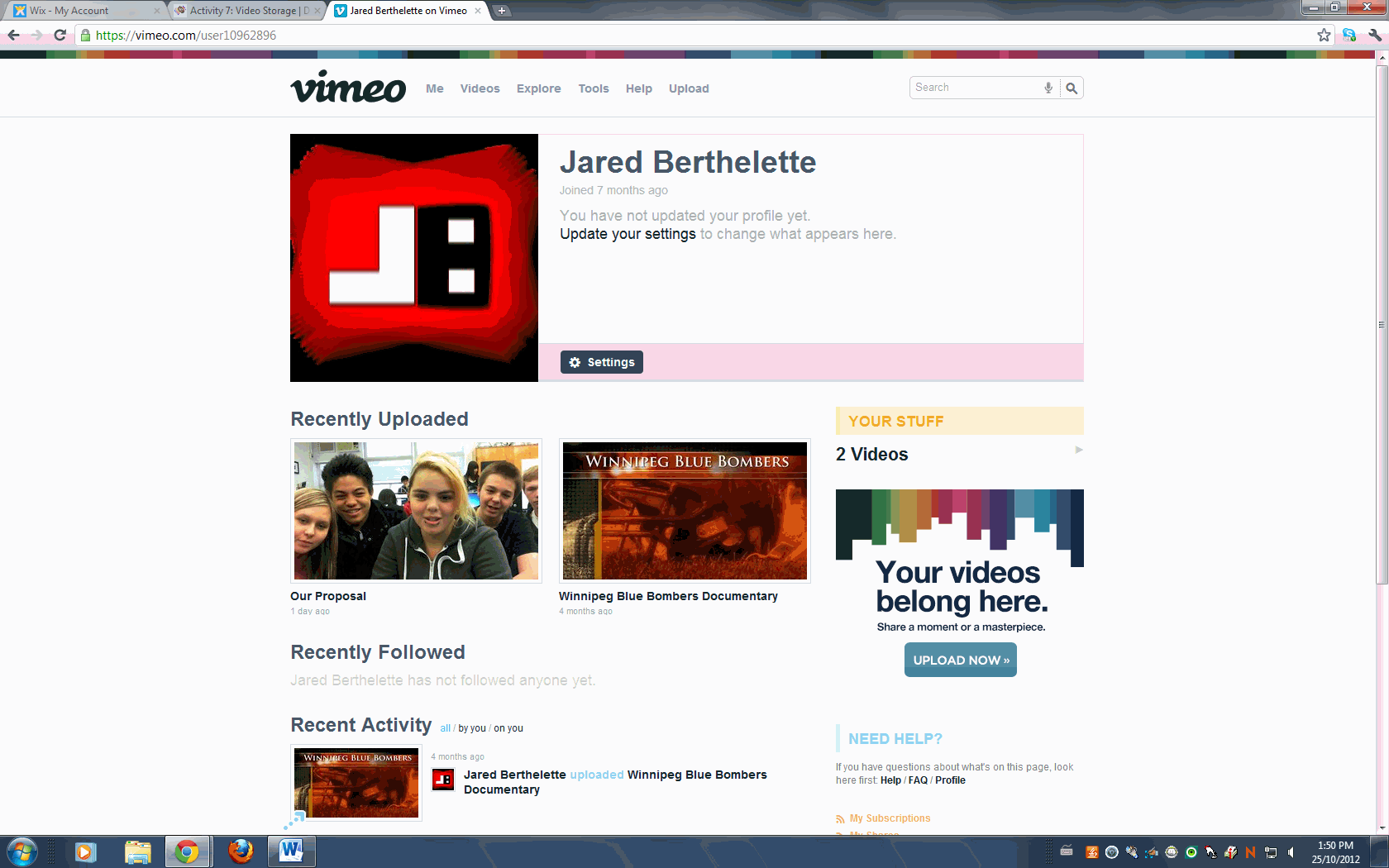Click the FAQ link under Need Help
The width and height of the screenshot is (1389, 868).
(x=918, y=780)
